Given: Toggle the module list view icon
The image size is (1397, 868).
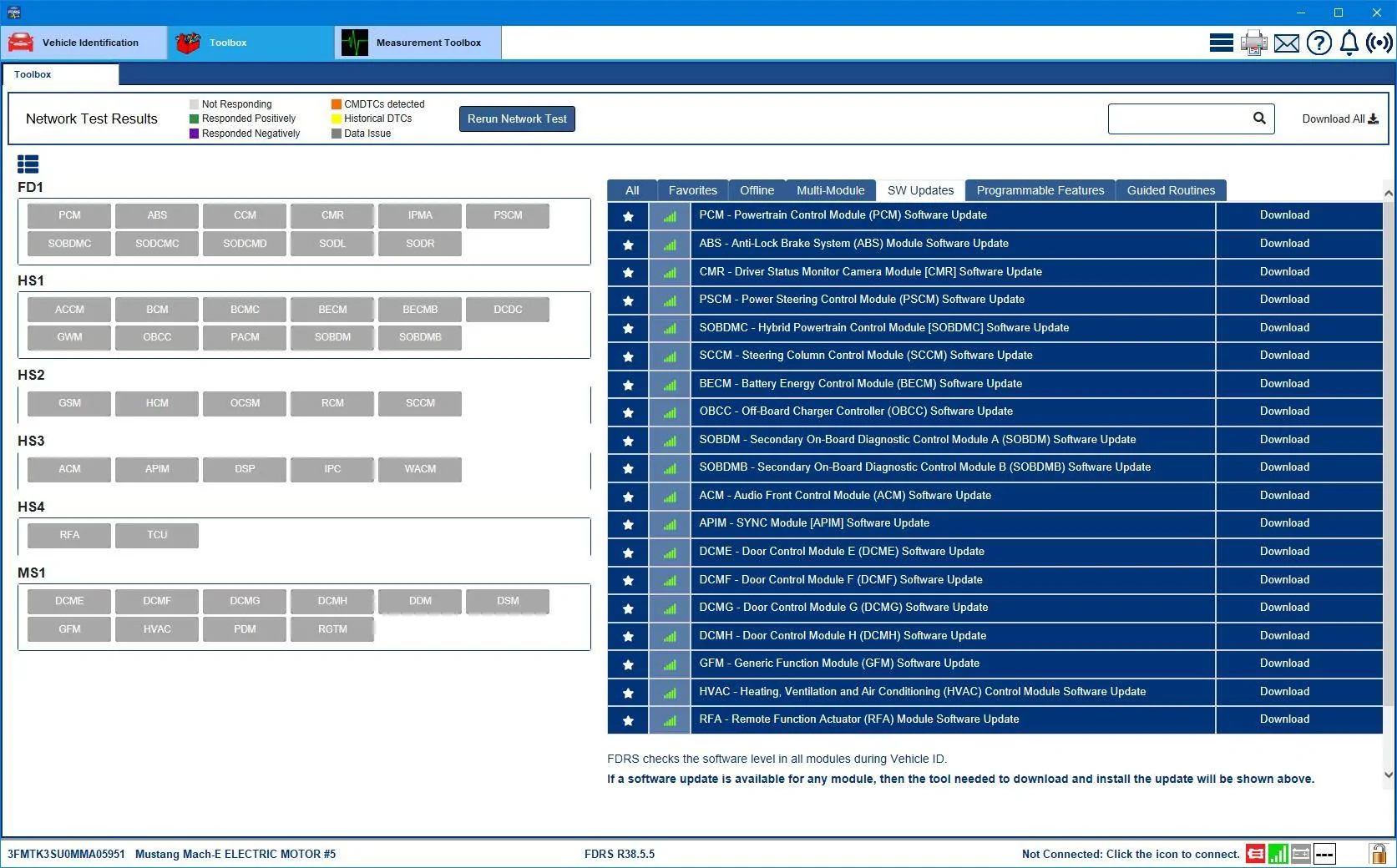Looking at the screenshot, I should (x=28, y=164).
